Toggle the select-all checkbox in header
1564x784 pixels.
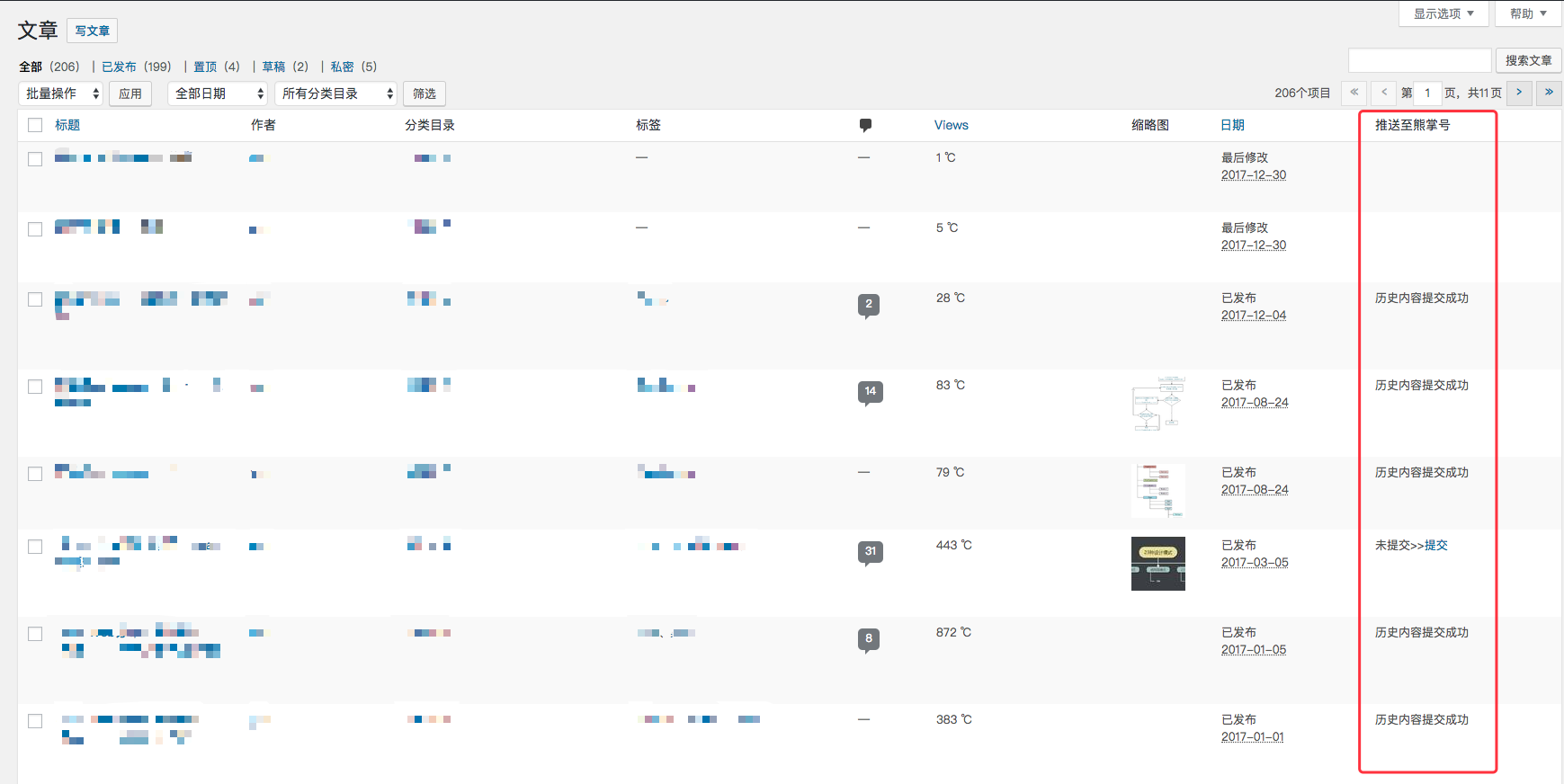pos(35,125)
